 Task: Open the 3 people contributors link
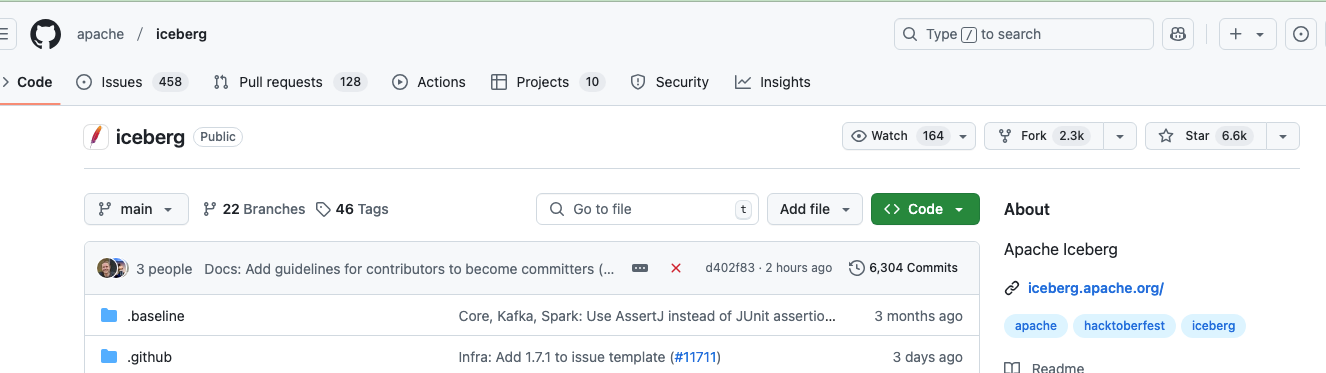coord(164,268)
